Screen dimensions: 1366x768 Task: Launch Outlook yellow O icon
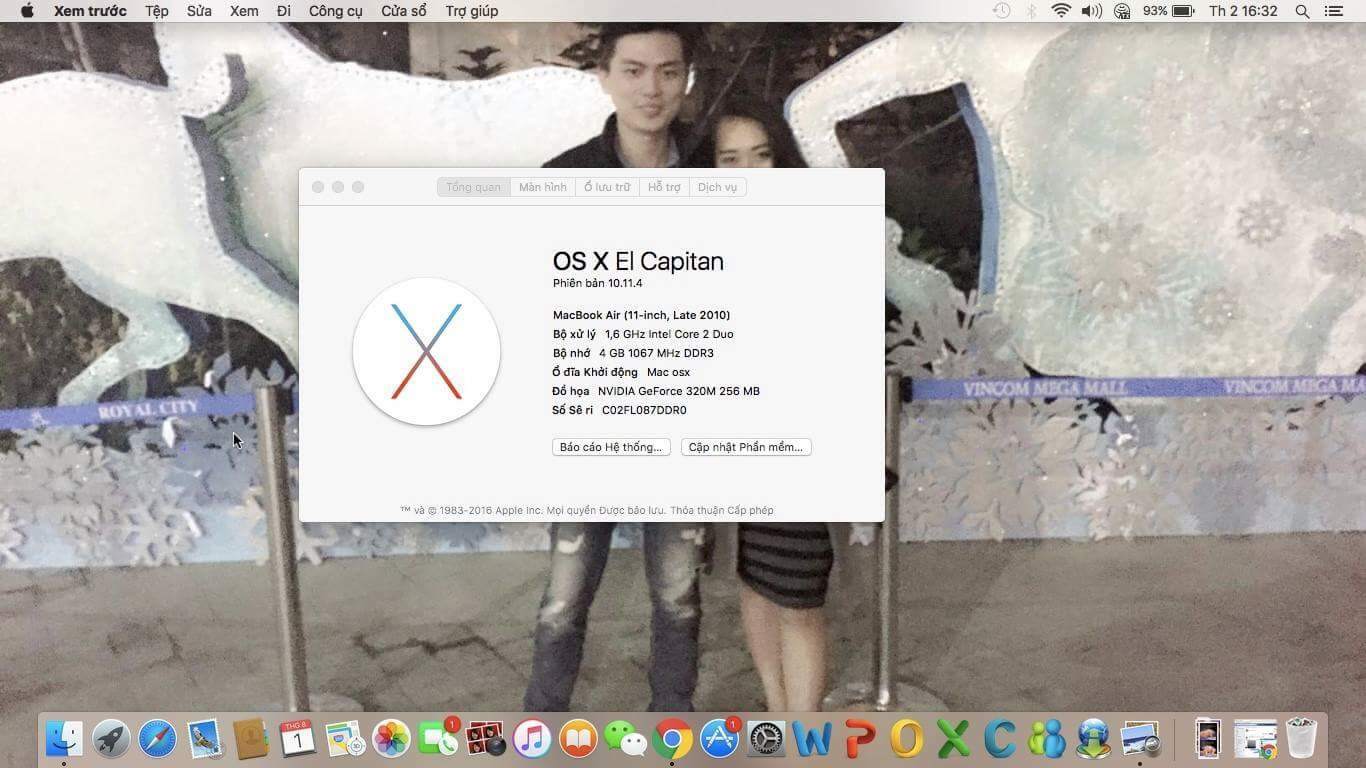(907, 739)
